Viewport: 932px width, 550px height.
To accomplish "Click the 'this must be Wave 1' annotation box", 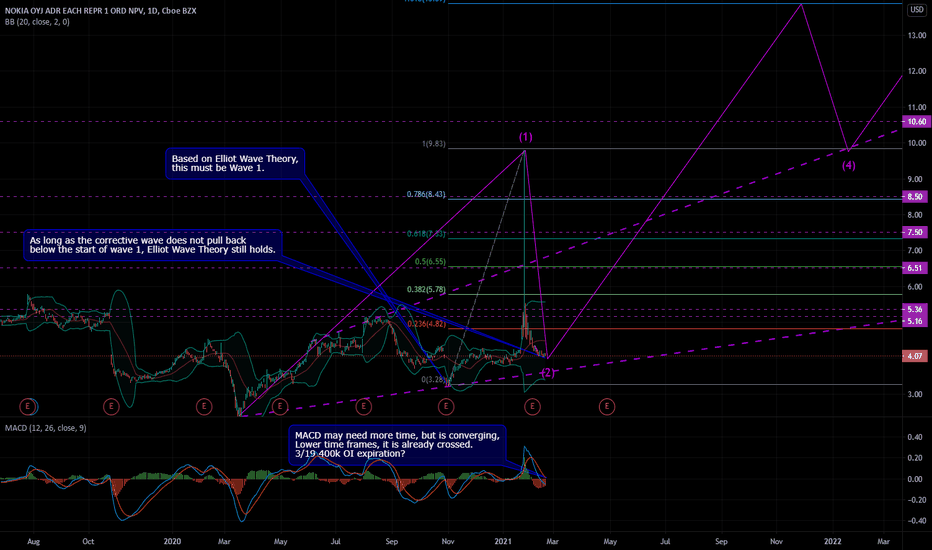I will tap(235, 164).
